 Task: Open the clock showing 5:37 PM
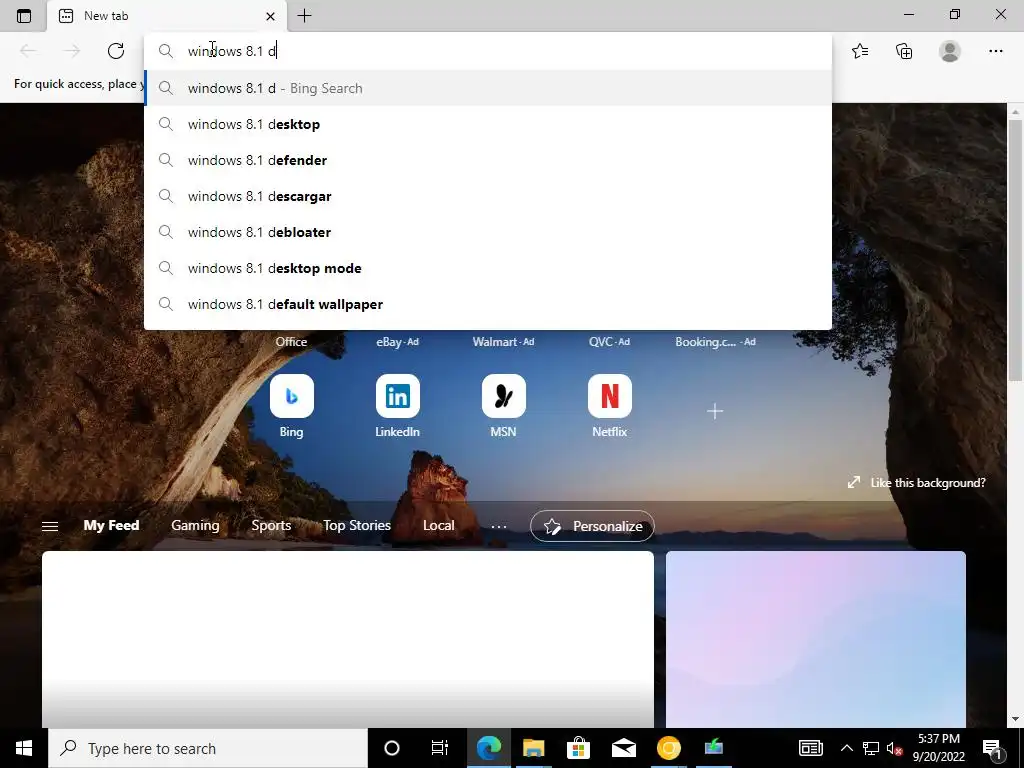(x=938, y=748)
